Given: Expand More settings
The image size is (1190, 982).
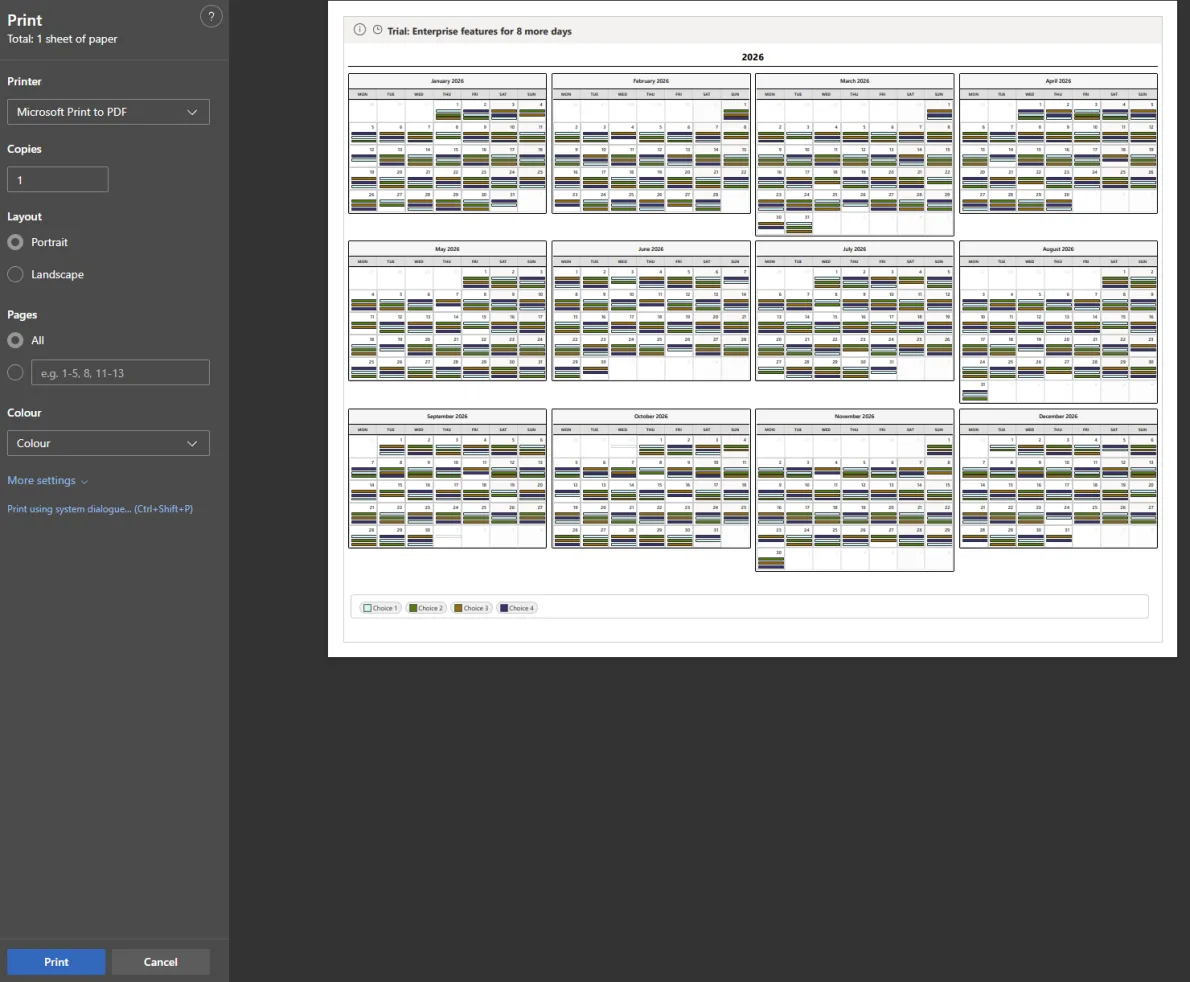Looking at the screenshot, I should tap(47, 480).
